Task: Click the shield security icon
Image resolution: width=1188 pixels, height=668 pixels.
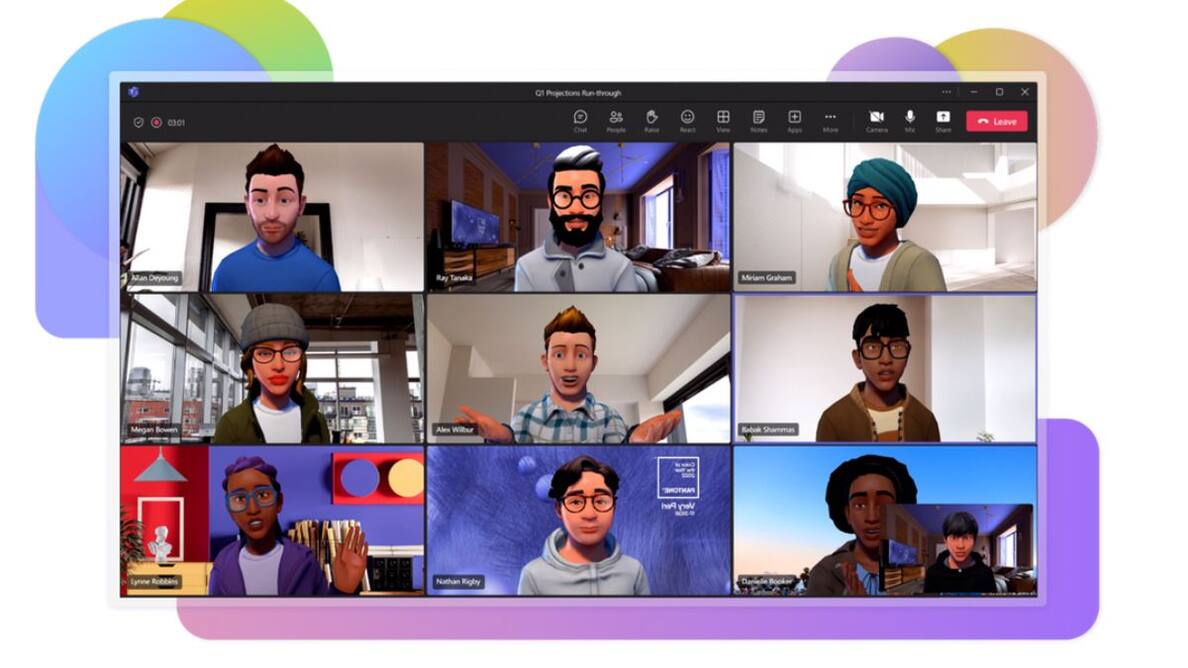Action: (x=139, y=122)
